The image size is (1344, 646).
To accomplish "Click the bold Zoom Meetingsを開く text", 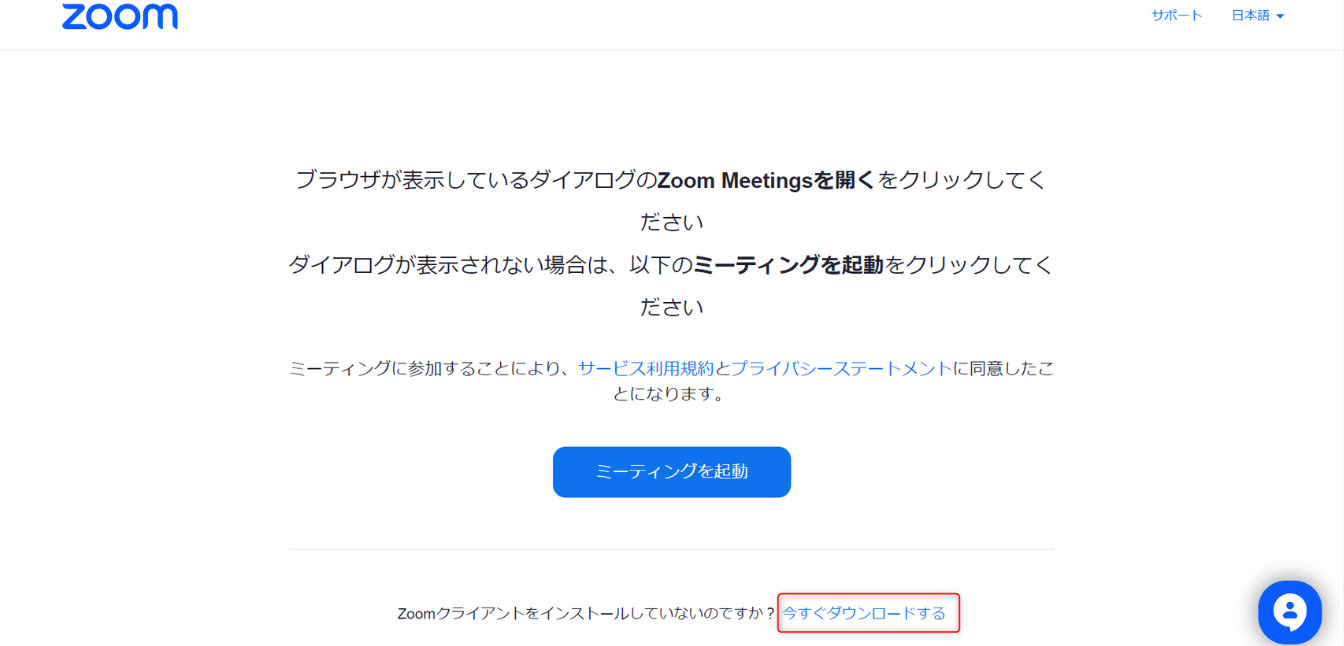I will click(766, 181).
